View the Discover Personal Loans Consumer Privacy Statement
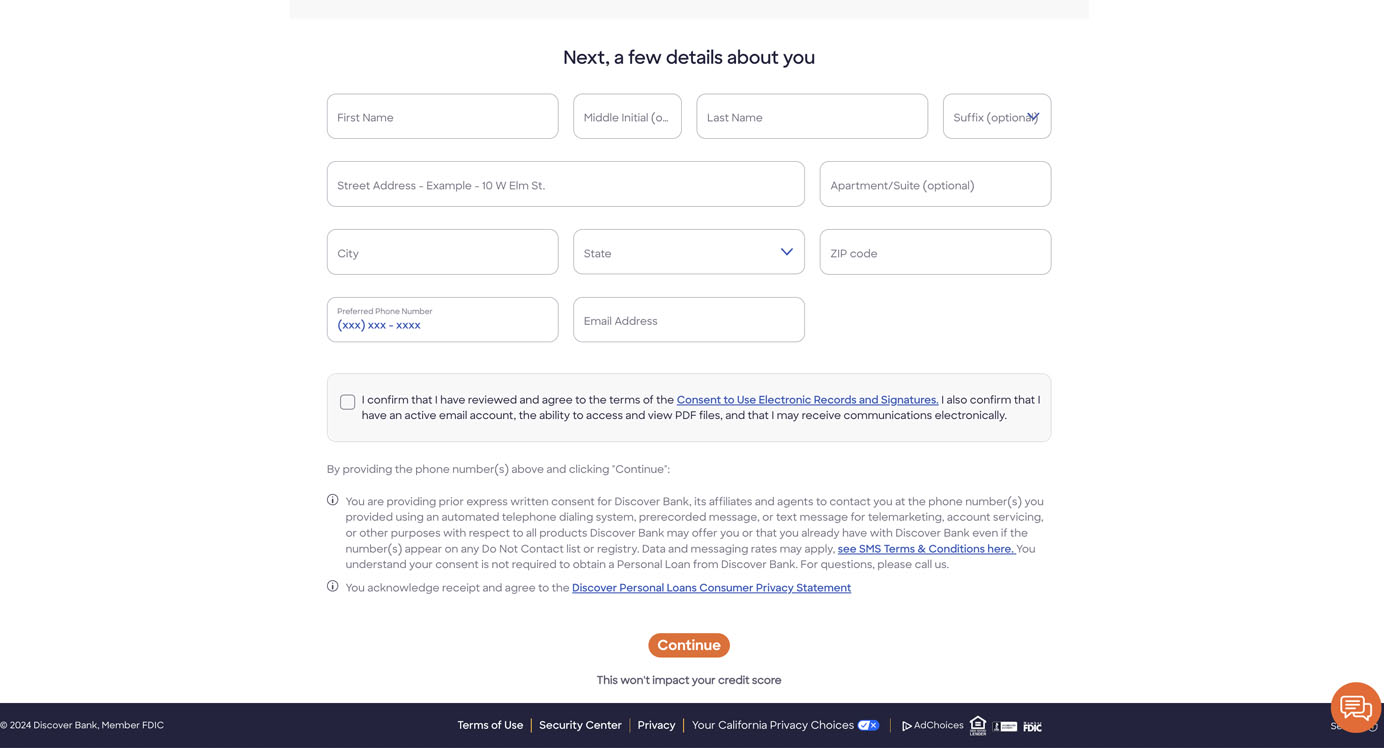Screen dimensions: 1384x748 [x=710, y=587]
